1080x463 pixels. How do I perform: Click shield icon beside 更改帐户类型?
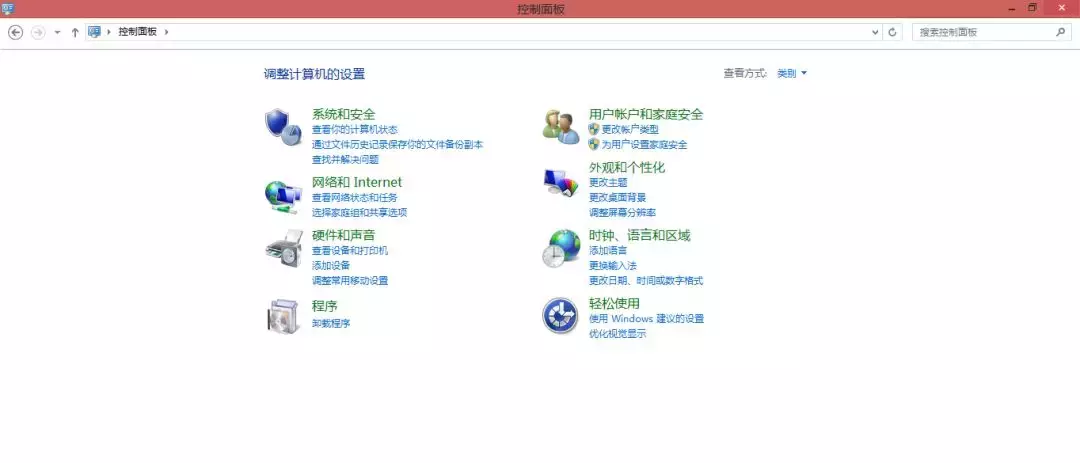click(594, 129)
